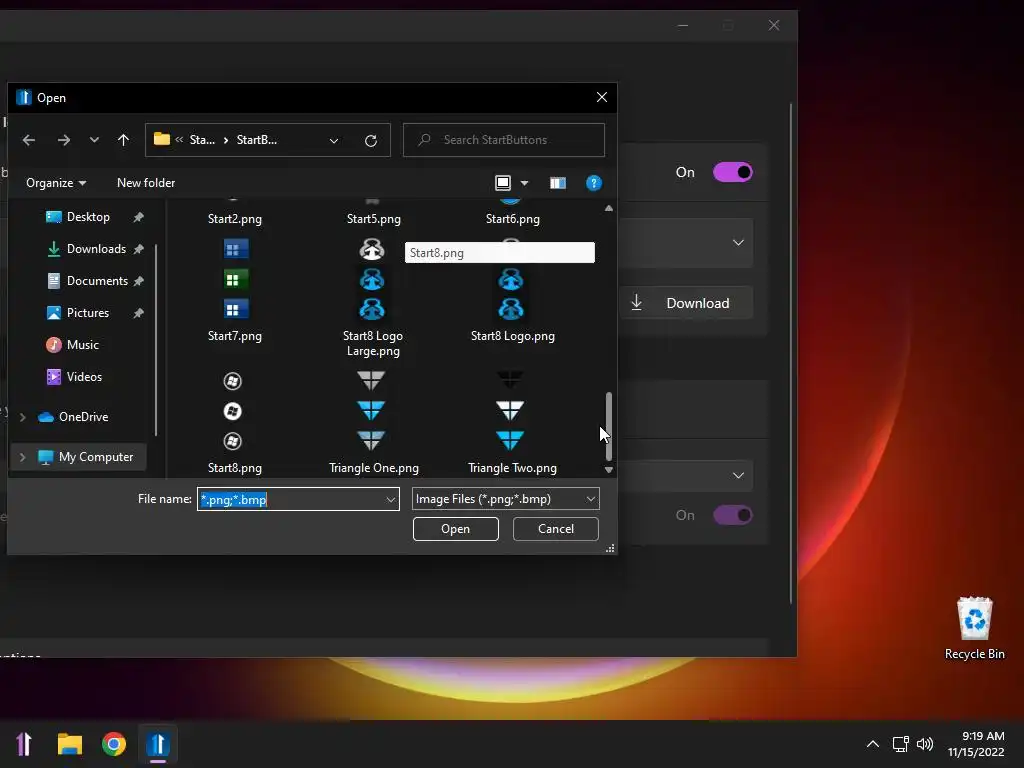Click the Search StartButtons field
Screen dimensions: 1024x768
[504, 140]
